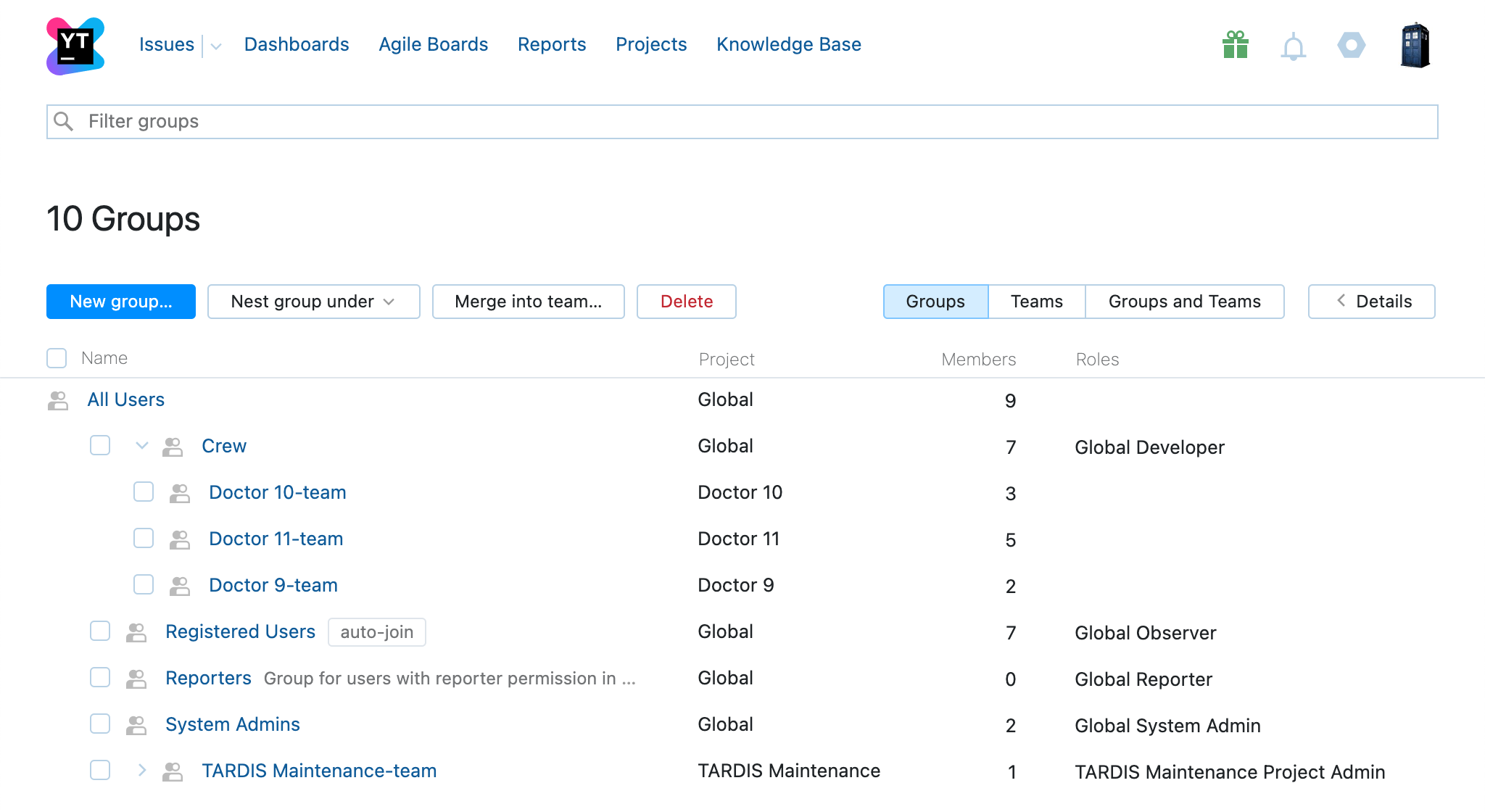Viewport: 1485px width, 812px height.
Task: Expand the Details side panel
Action: [x=1371, y=302]
